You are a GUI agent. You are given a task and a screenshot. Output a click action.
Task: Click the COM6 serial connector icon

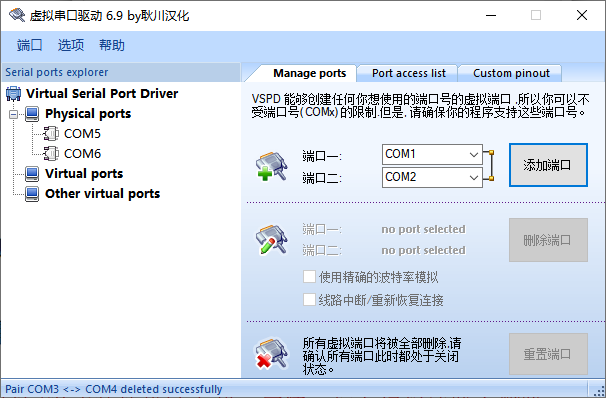[51, 154]
